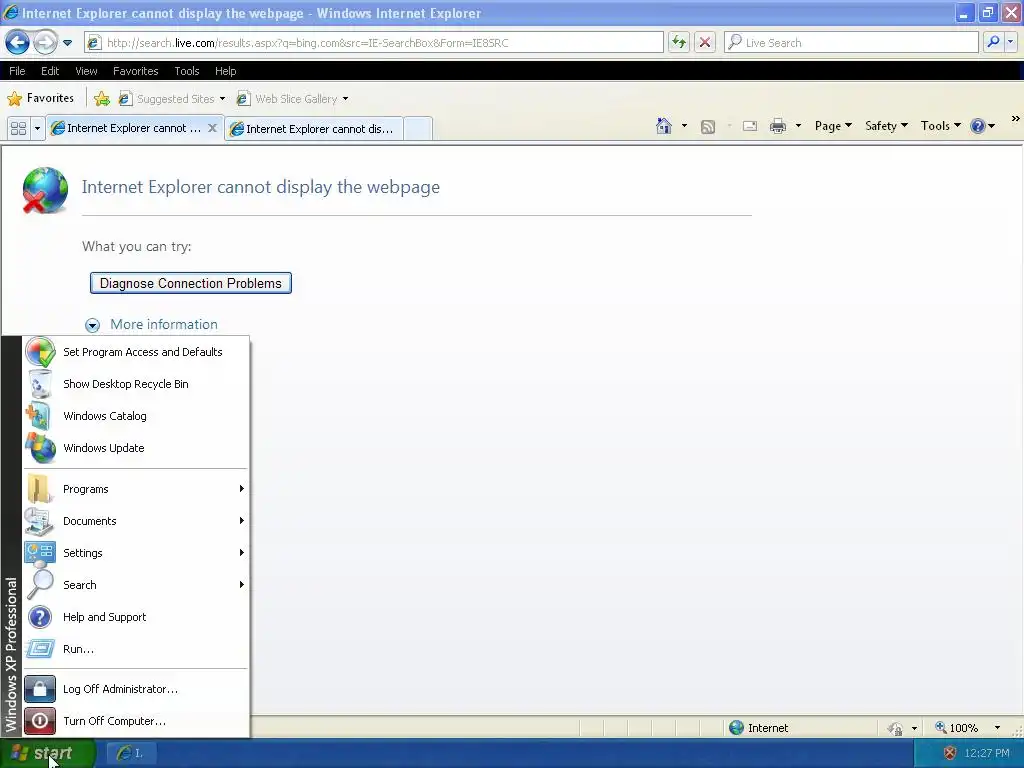Click Log Off Administrator...
Screen dimensions: 1024x768
pyautogui.click(x=136, y=689)
